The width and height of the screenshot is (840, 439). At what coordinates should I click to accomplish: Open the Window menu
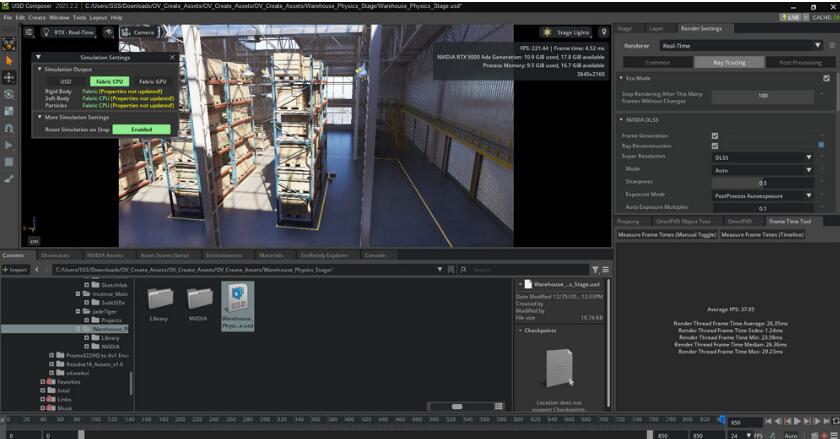(59, 17)
